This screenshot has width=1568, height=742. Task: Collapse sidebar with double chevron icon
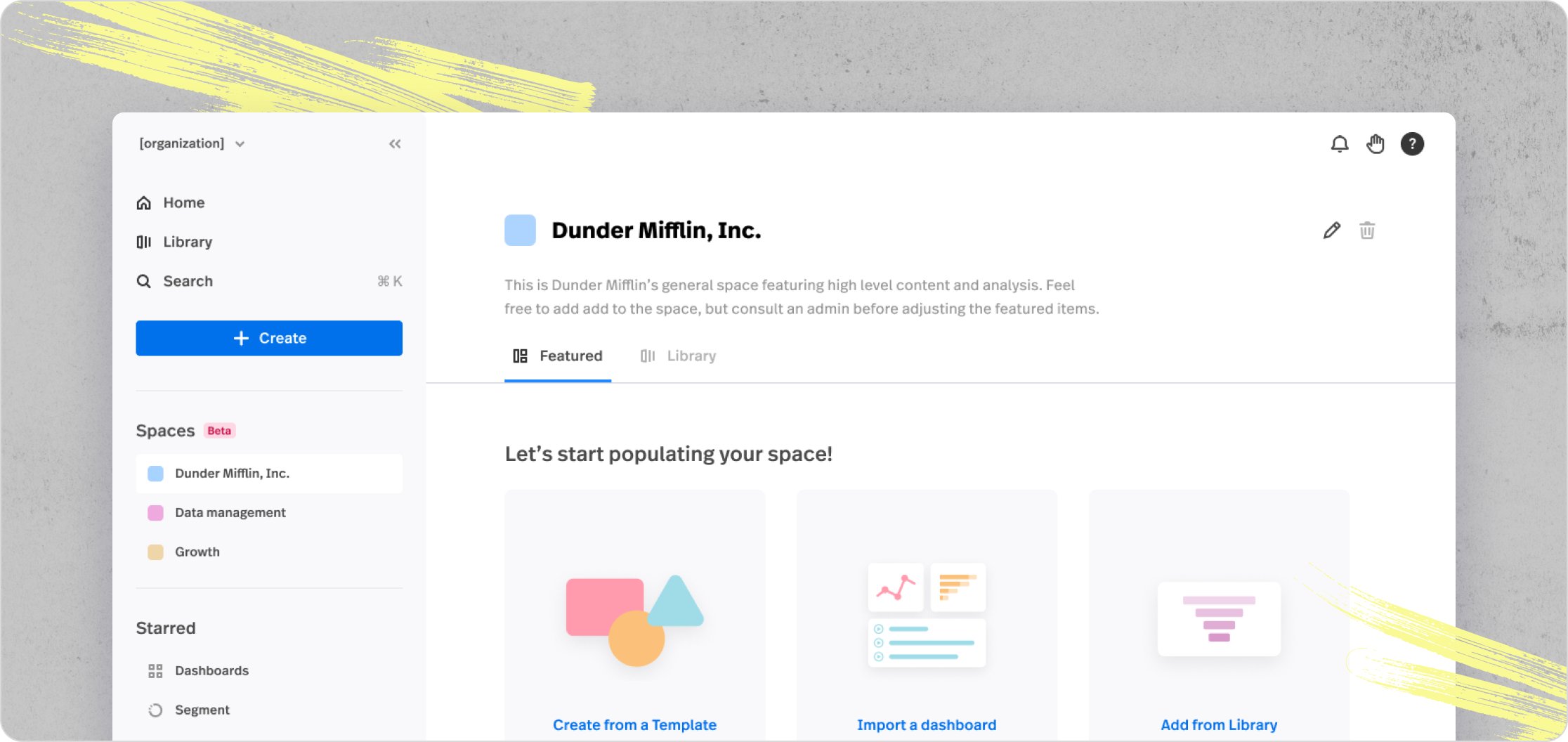click(x=395, y=144)
